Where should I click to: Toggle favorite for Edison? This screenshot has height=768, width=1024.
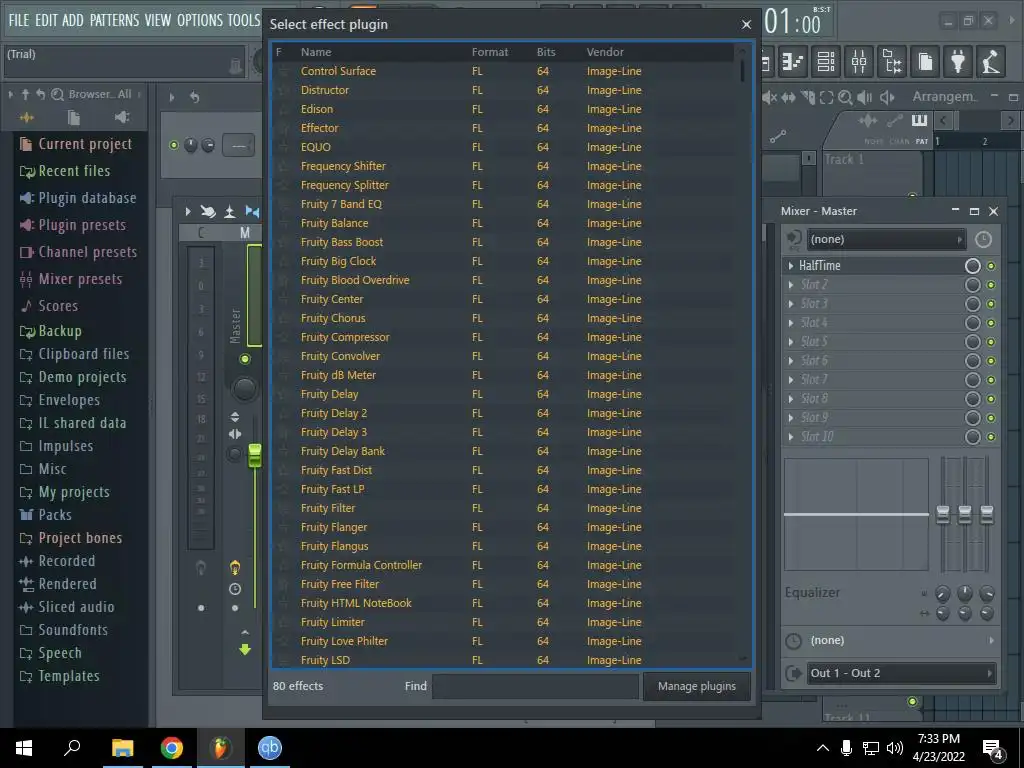tap(283, 109)
